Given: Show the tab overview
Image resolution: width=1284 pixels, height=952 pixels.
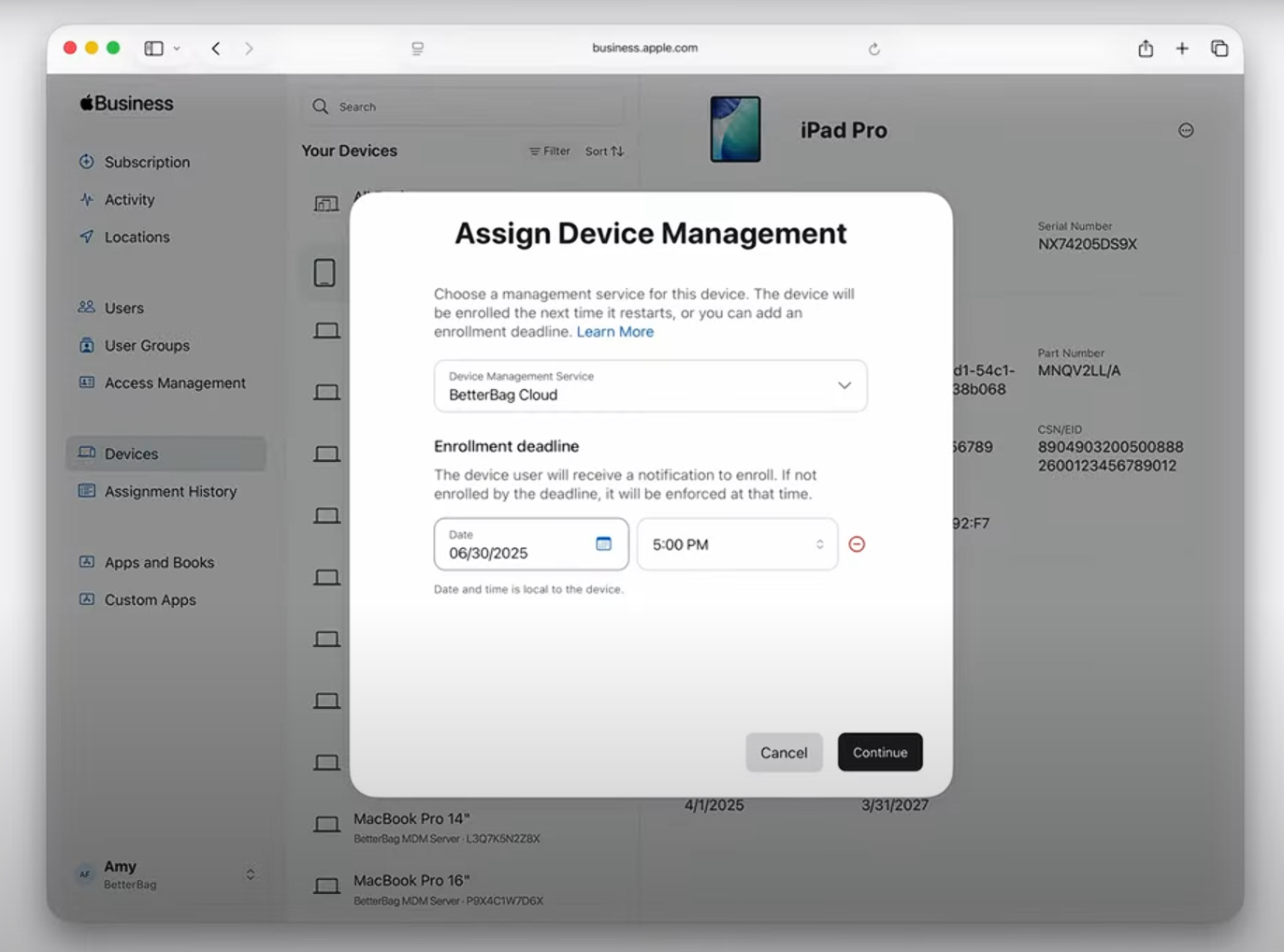Looking at the screenshot, I should pos(1219,49).
